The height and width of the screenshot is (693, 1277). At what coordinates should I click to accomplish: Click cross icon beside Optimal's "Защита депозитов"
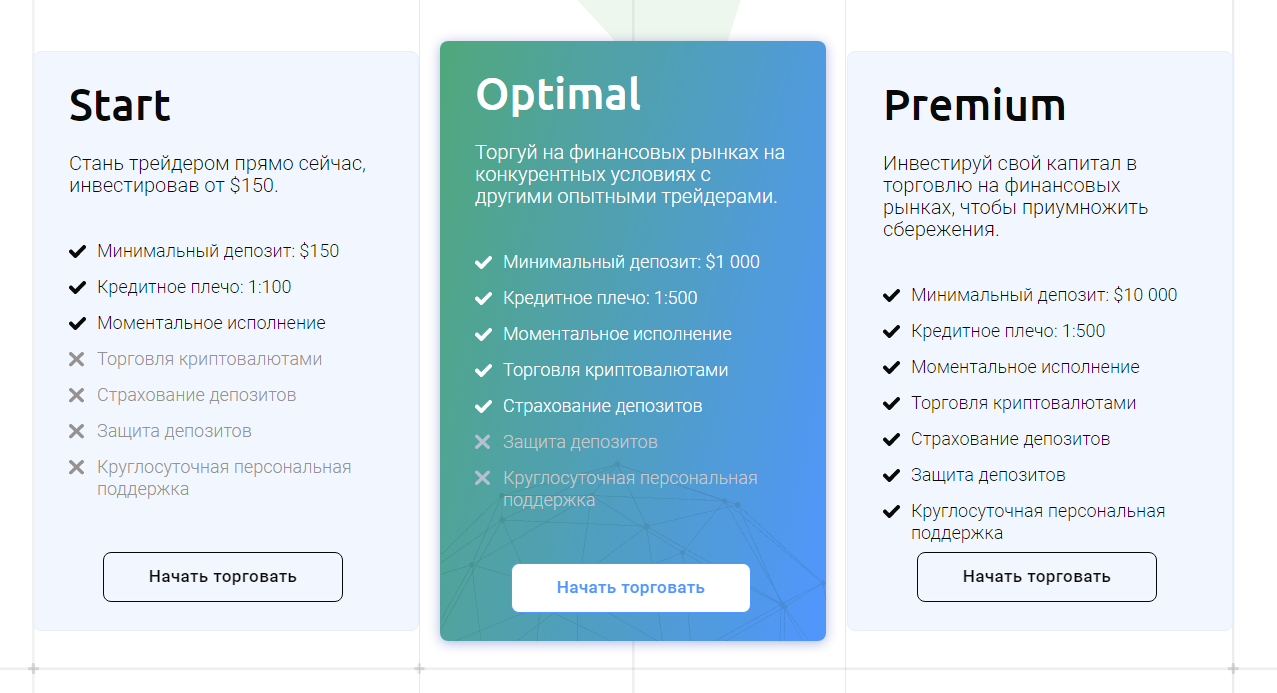(483, 442)
